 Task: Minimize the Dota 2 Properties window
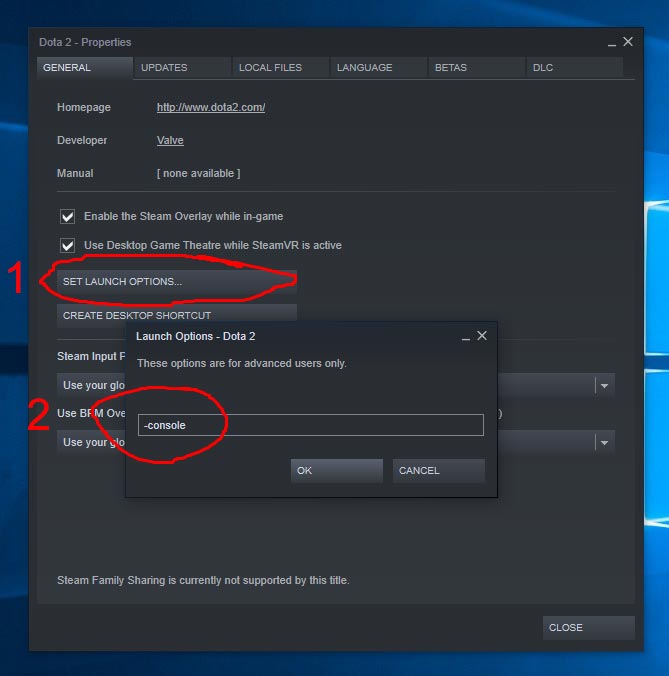612,43
